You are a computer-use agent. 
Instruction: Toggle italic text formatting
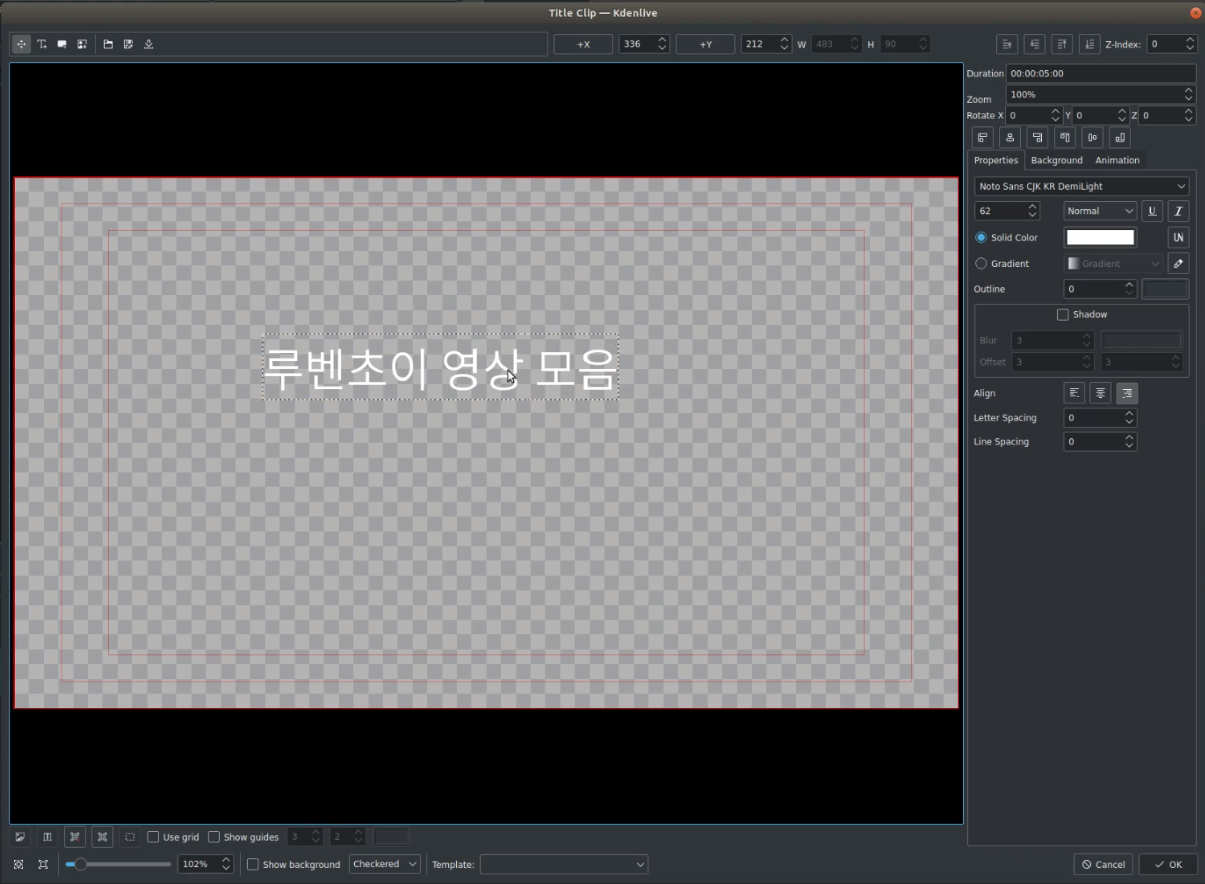(1178, 211)
